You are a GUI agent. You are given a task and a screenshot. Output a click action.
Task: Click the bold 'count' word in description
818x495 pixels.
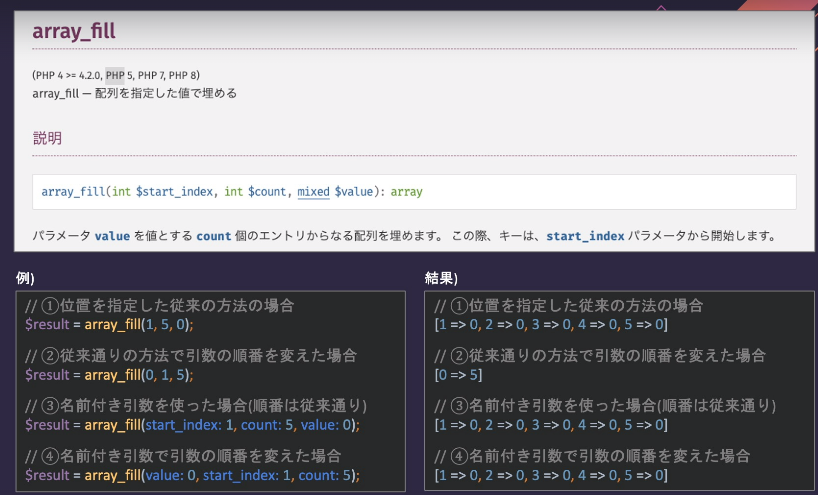coord(213,236)
